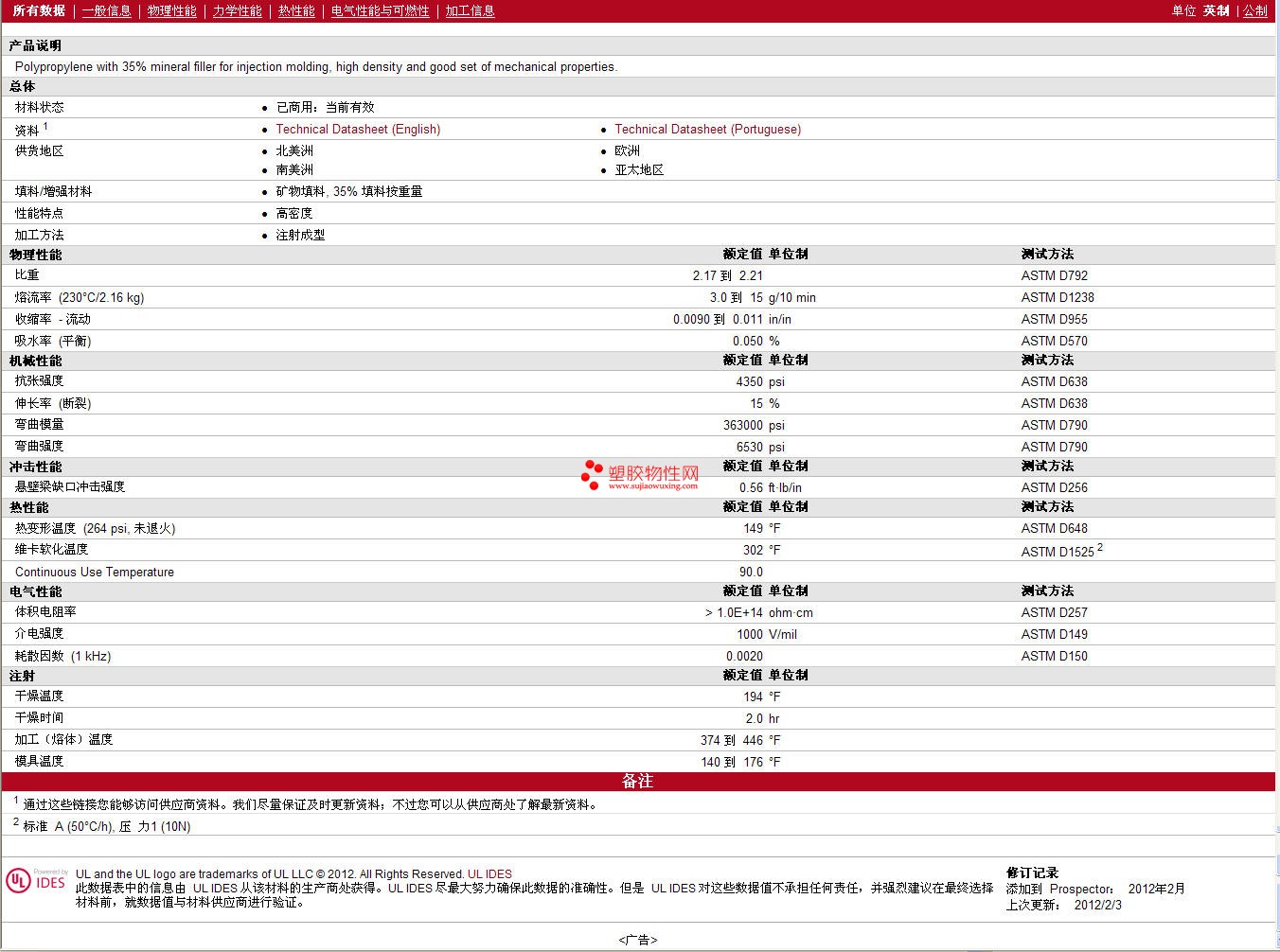Viewport: 1280px width, 952px height.
Task: Click 矿物填料, 35% 填料按重量 entry
Action: 349,191
